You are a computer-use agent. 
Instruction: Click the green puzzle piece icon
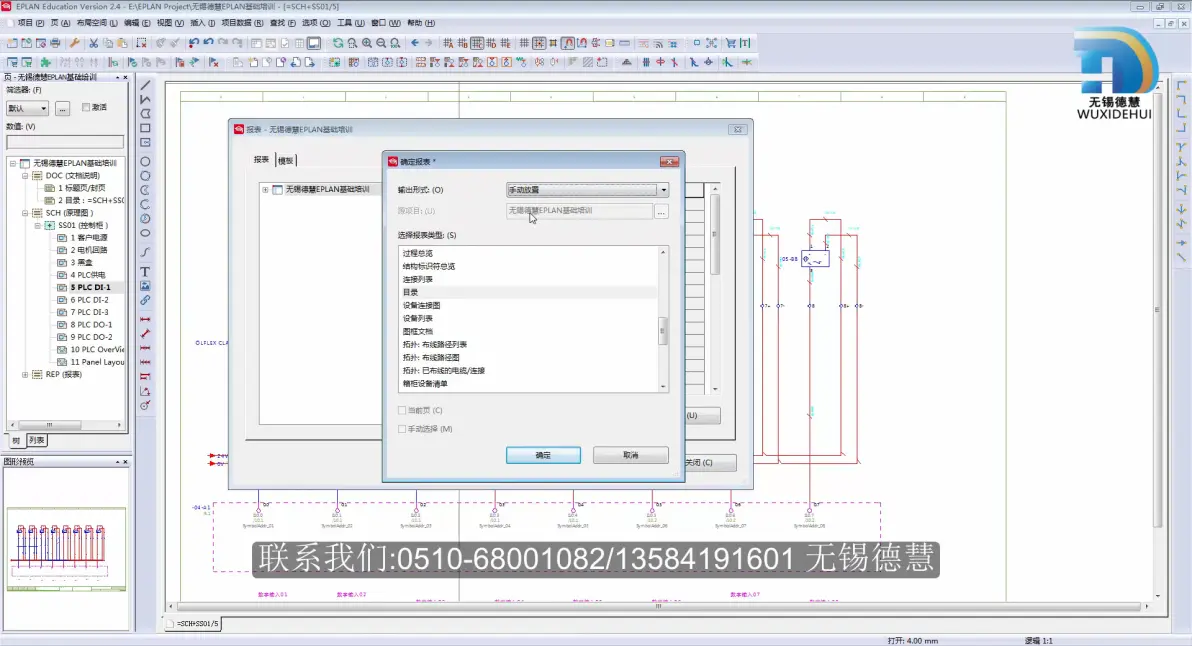click(x=46, y=62)
